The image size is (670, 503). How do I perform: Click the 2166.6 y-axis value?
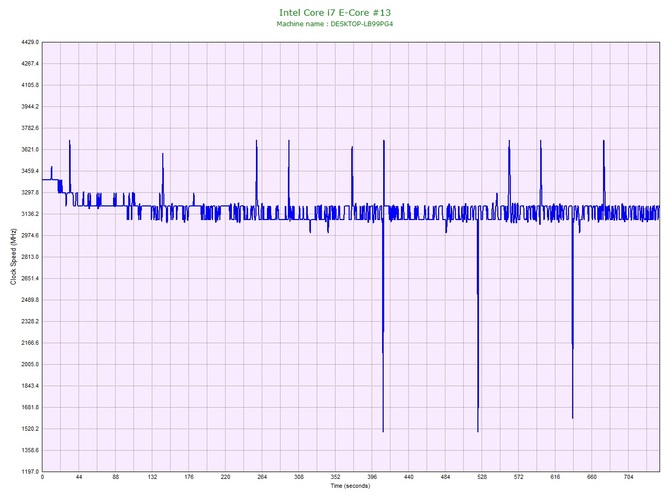tap(30, 343)
